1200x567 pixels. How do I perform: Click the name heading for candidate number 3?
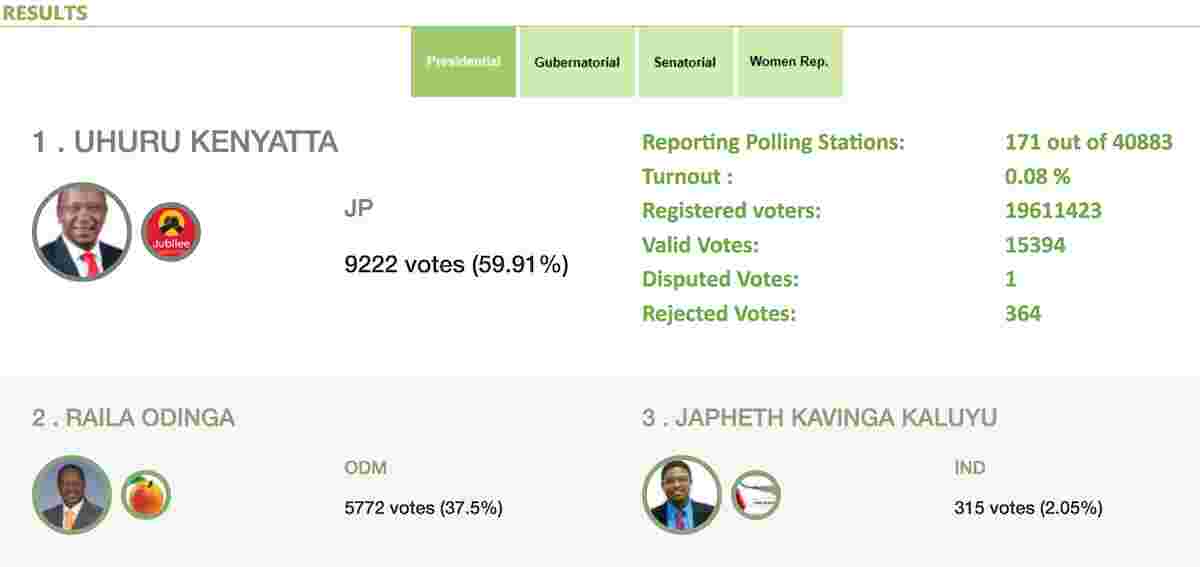click(x=819, y=418)
